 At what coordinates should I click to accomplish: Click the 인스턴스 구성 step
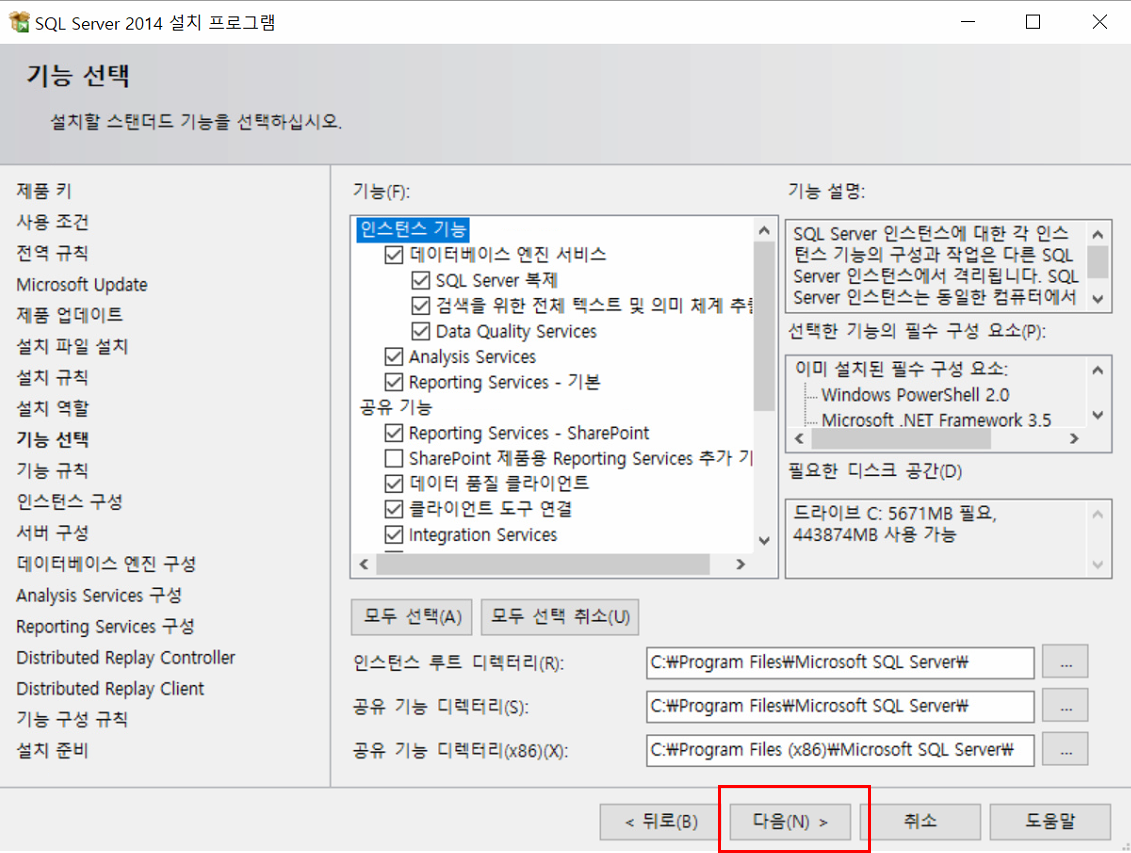[70, 502]
